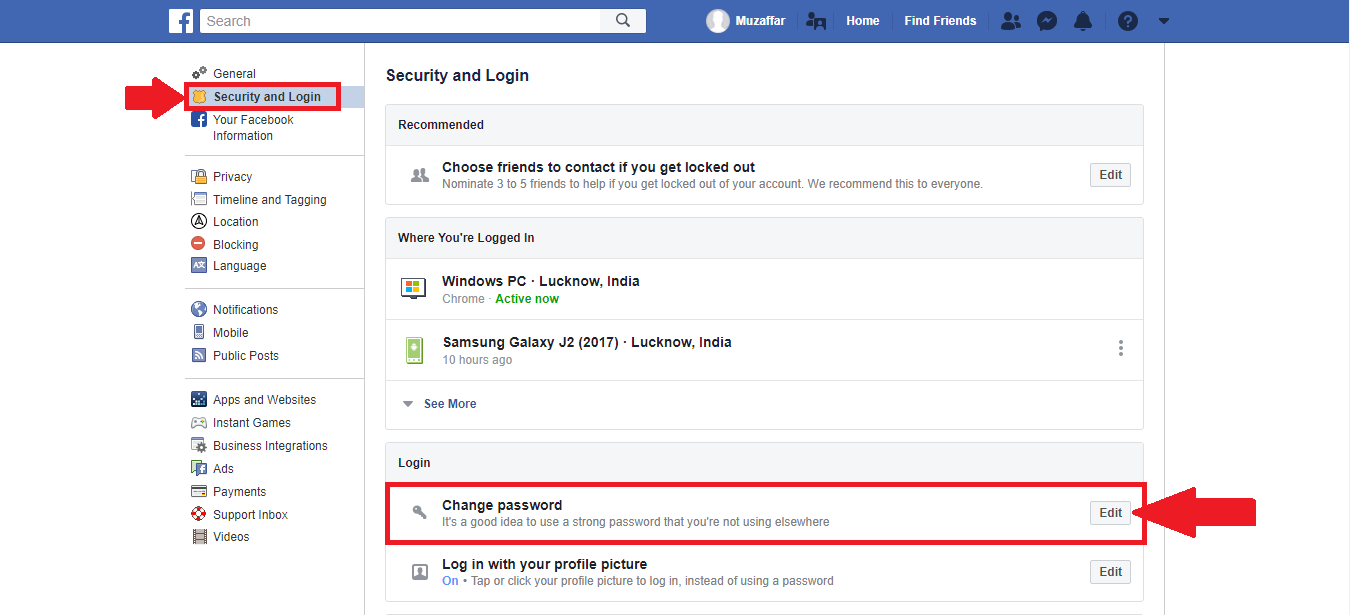Viewport: 1350px width, 615px height.
Task: Collapse the See More chevron arrow
Action: [407, 403]
